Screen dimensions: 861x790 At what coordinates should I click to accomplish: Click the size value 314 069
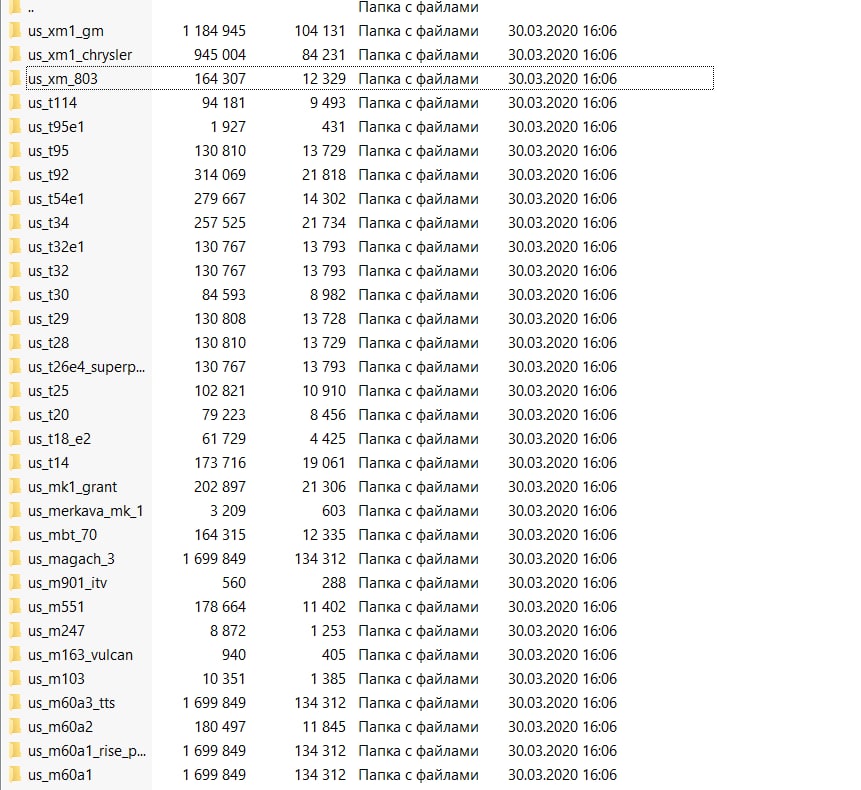coord(220,175)
